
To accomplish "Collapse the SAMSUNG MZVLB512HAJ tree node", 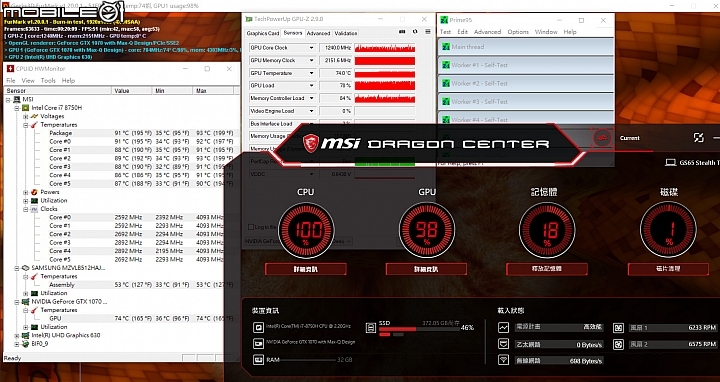I will pyautogui.click(x=17, y=268).
